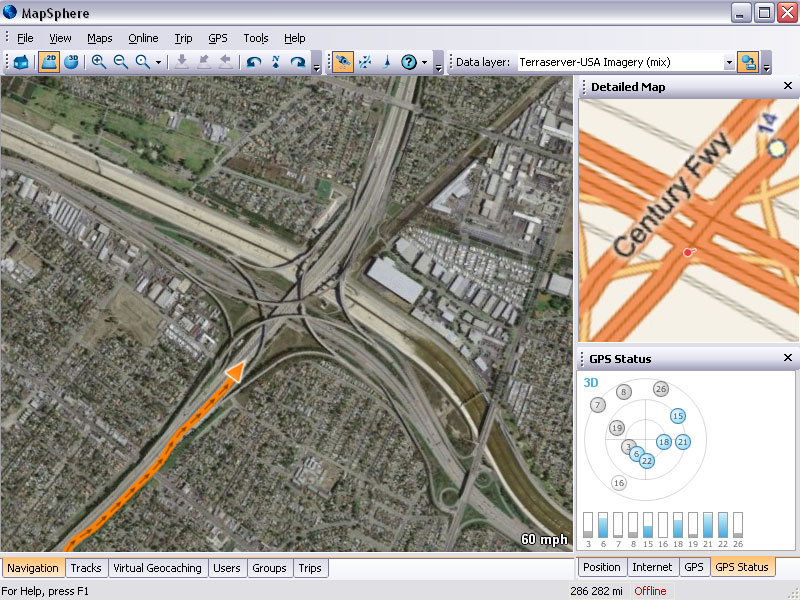
Task: Open the GPS menu
Action: click(218, 38)
